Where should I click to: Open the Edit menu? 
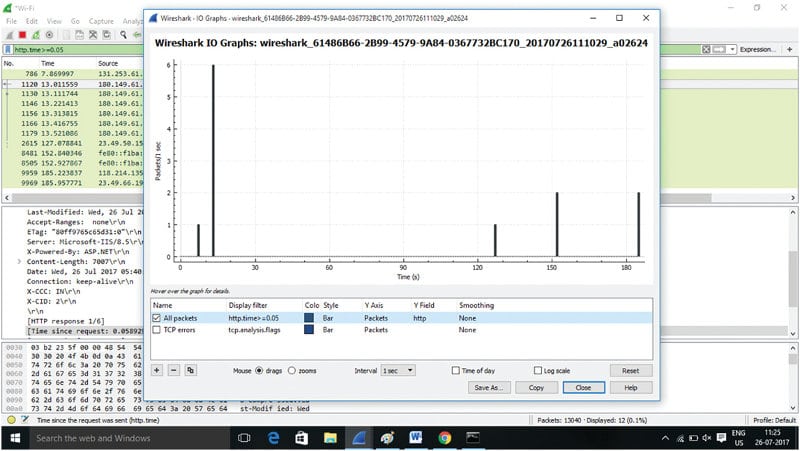pos(33,19)
